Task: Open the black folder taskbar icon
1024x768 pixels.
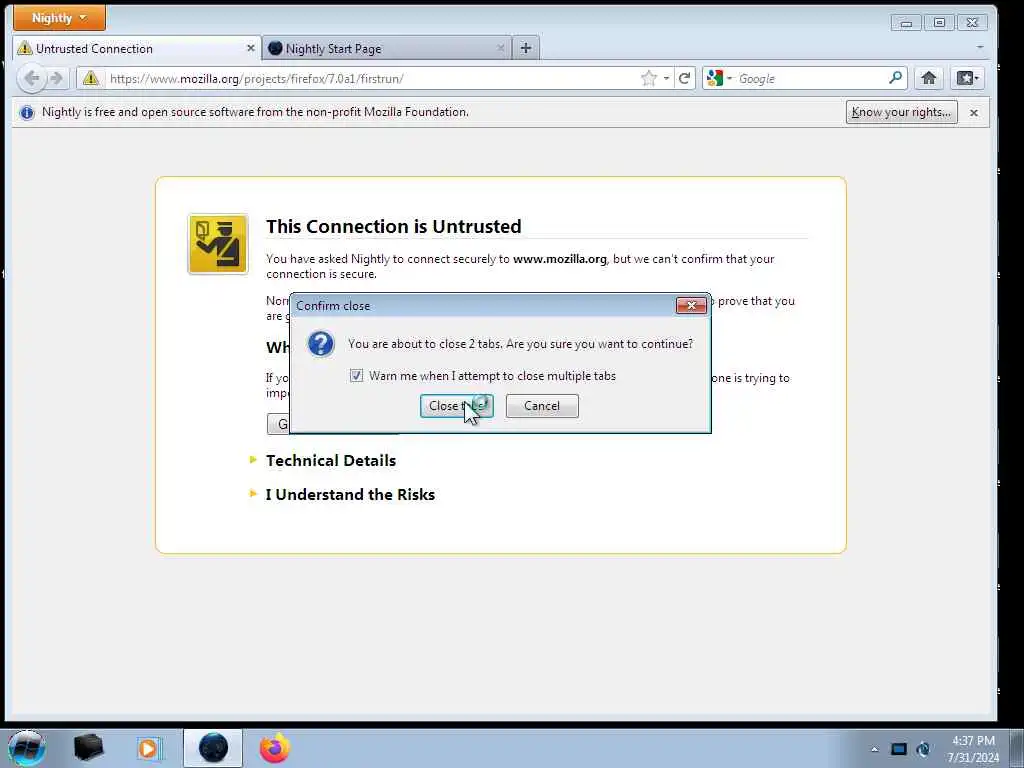Action: pyautogui.click(x=88, y=748)
